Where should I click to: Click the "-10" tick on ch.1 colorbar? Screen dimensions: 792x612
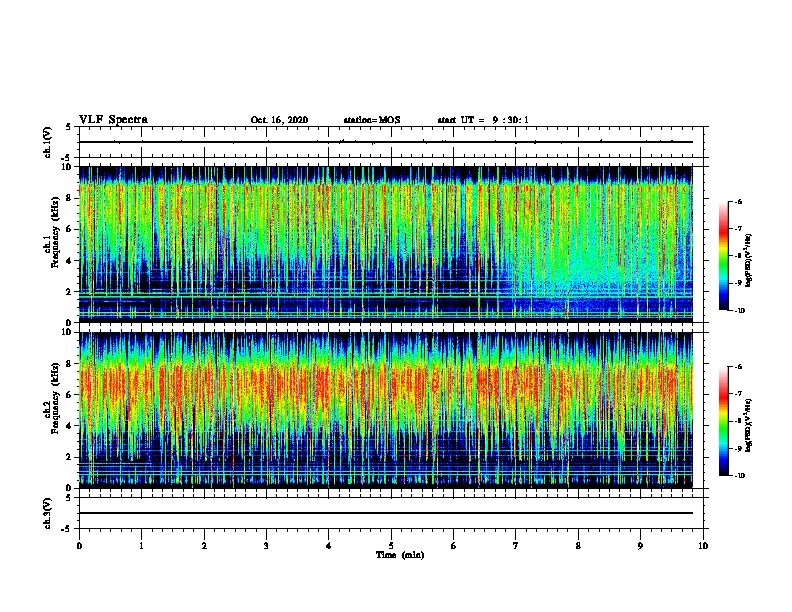click(739, 311)
